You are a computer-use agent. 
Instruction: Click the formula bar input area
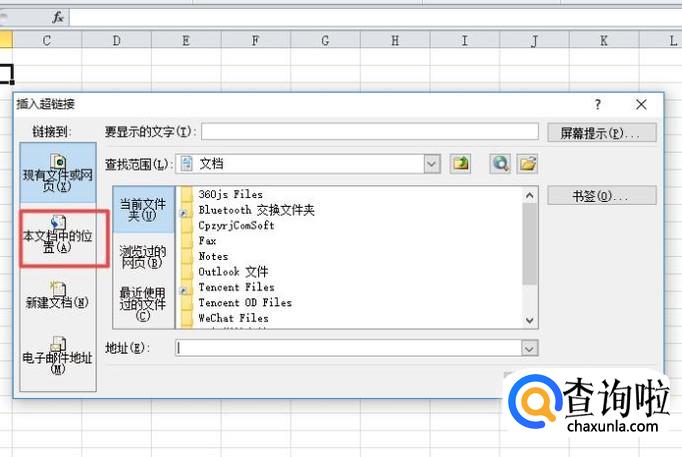tap(374, 18)
